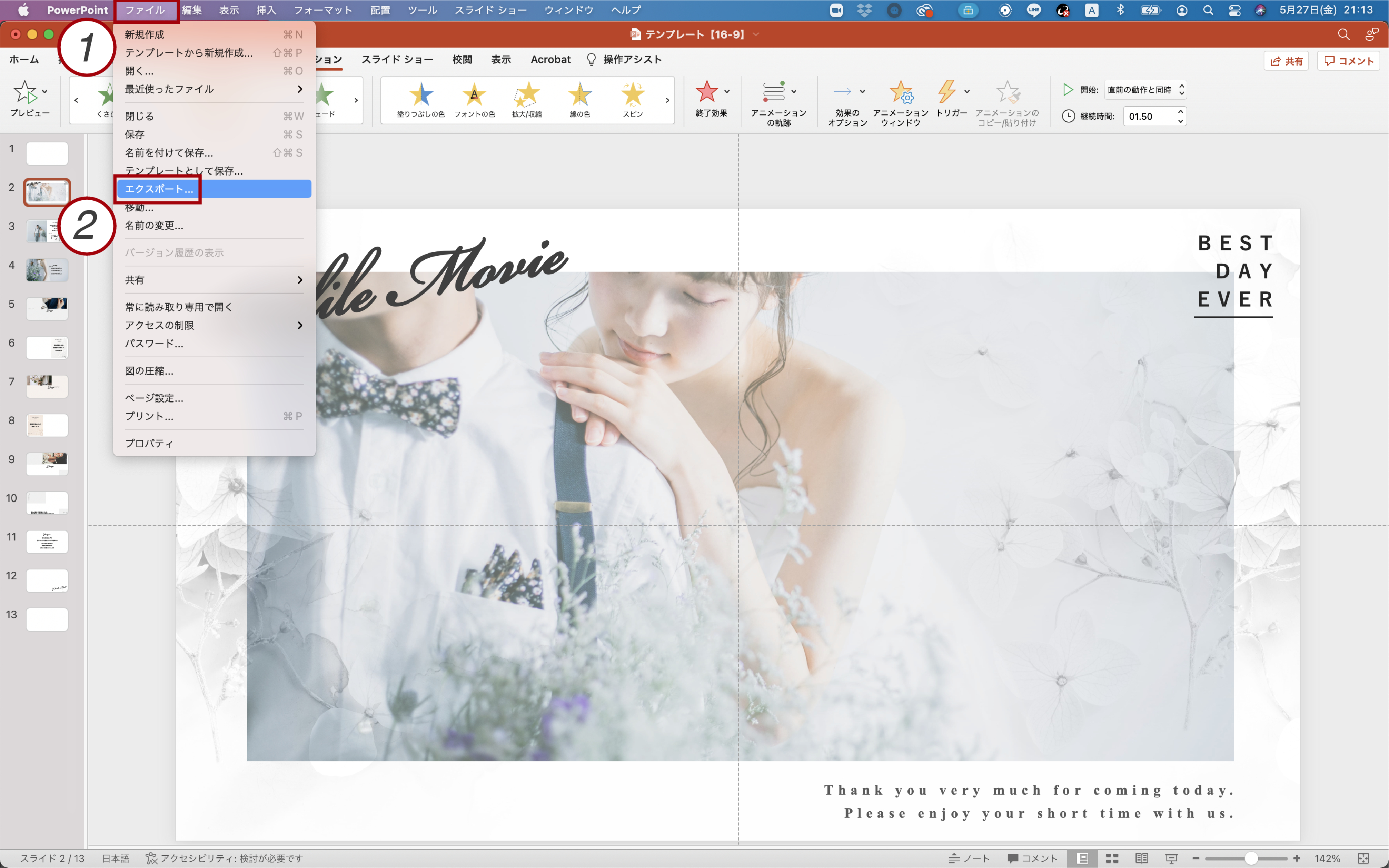Open macOS Spotlight search icon
The image size is (1389, 868).
(1208, 10)
